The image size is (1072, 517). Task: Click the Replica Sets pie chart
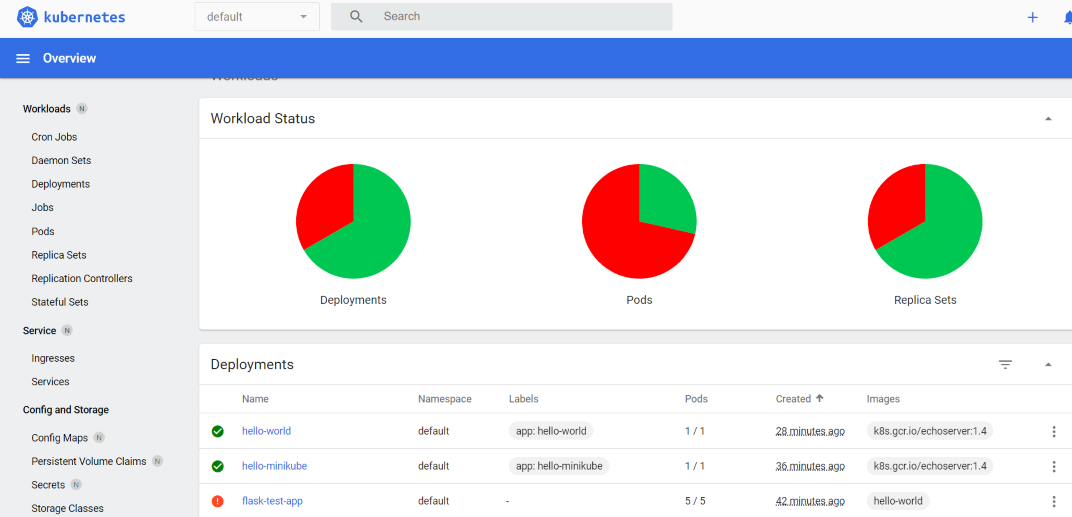925,221
